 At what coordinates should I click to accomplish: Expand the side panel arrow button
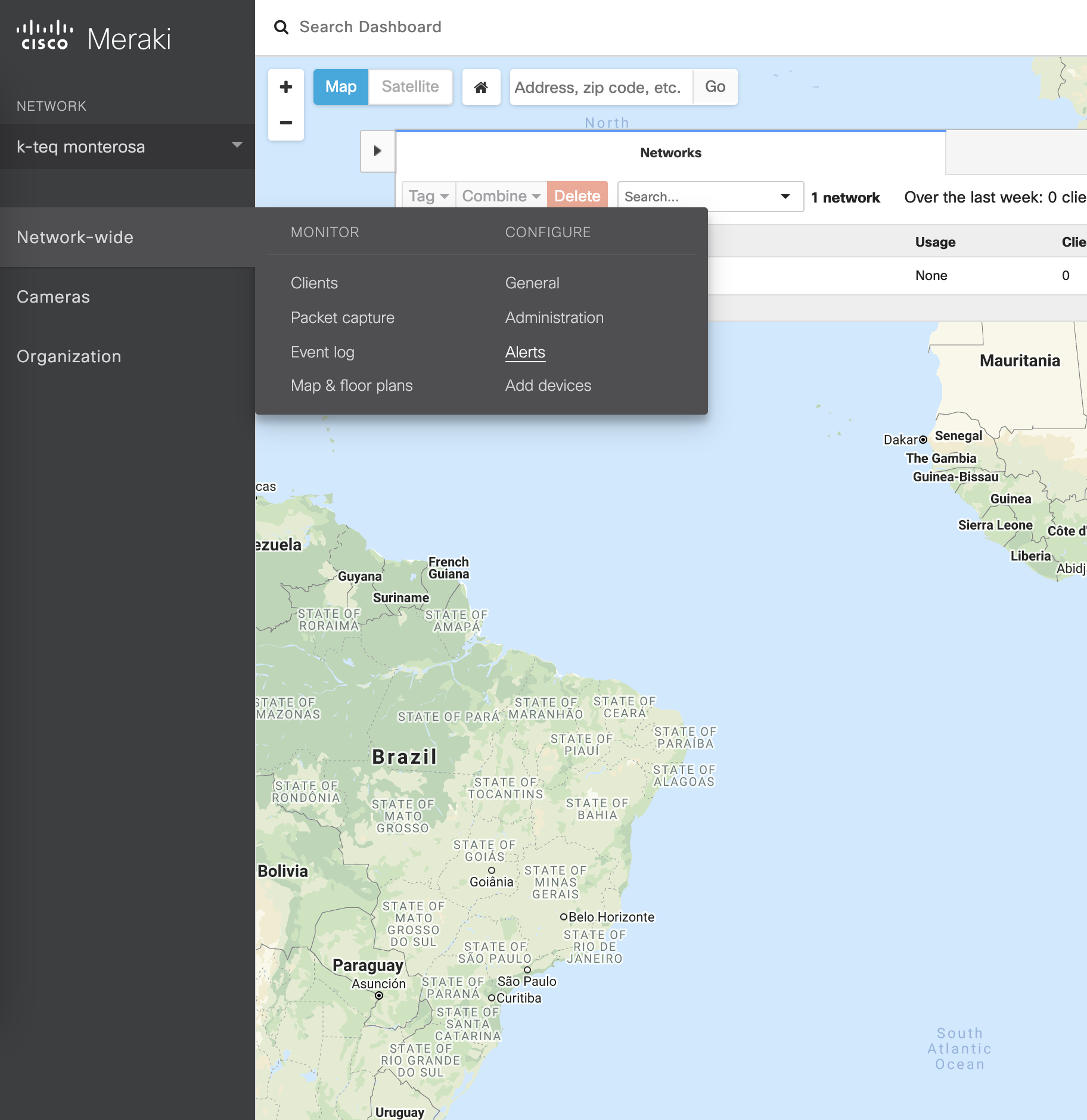[x=377, y=151]
